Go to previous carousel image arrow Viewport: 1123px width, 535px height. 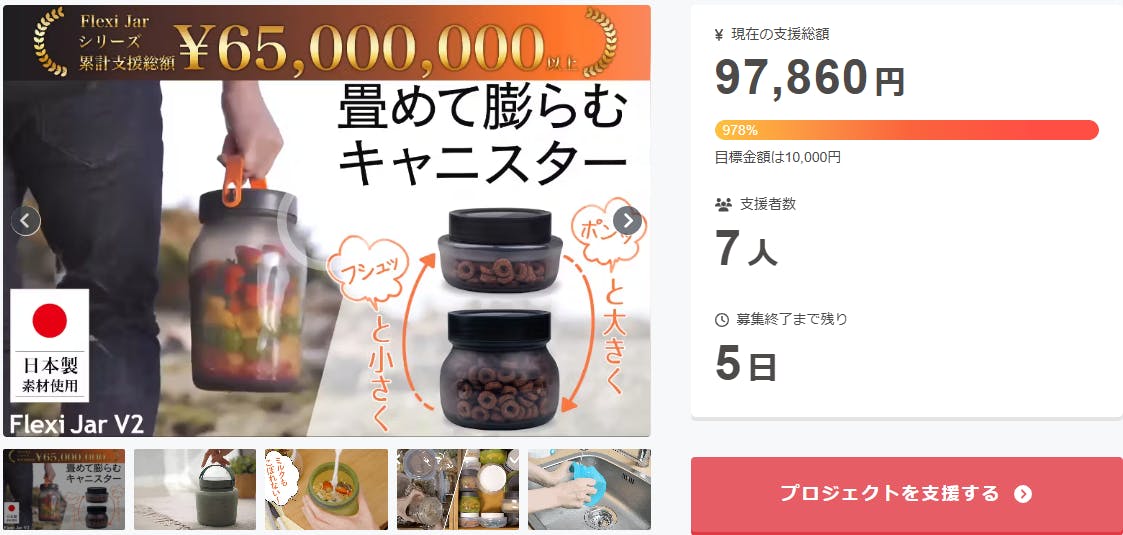click(x=26, y=221)
